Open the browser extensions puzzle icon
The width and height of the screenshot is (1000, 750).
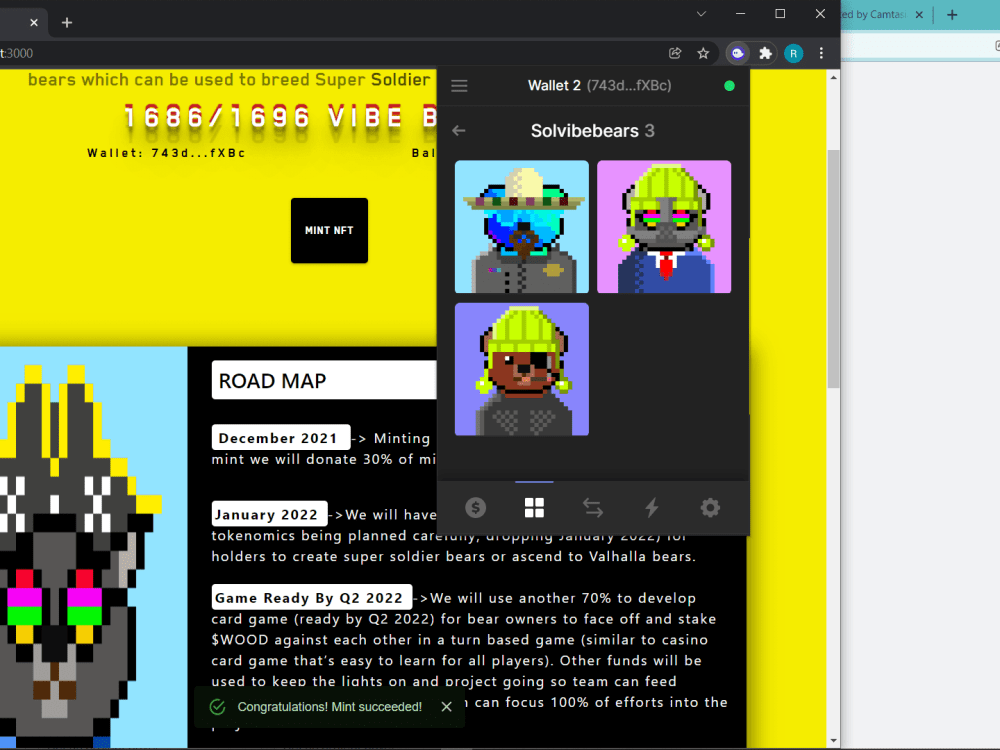point(765,54)
